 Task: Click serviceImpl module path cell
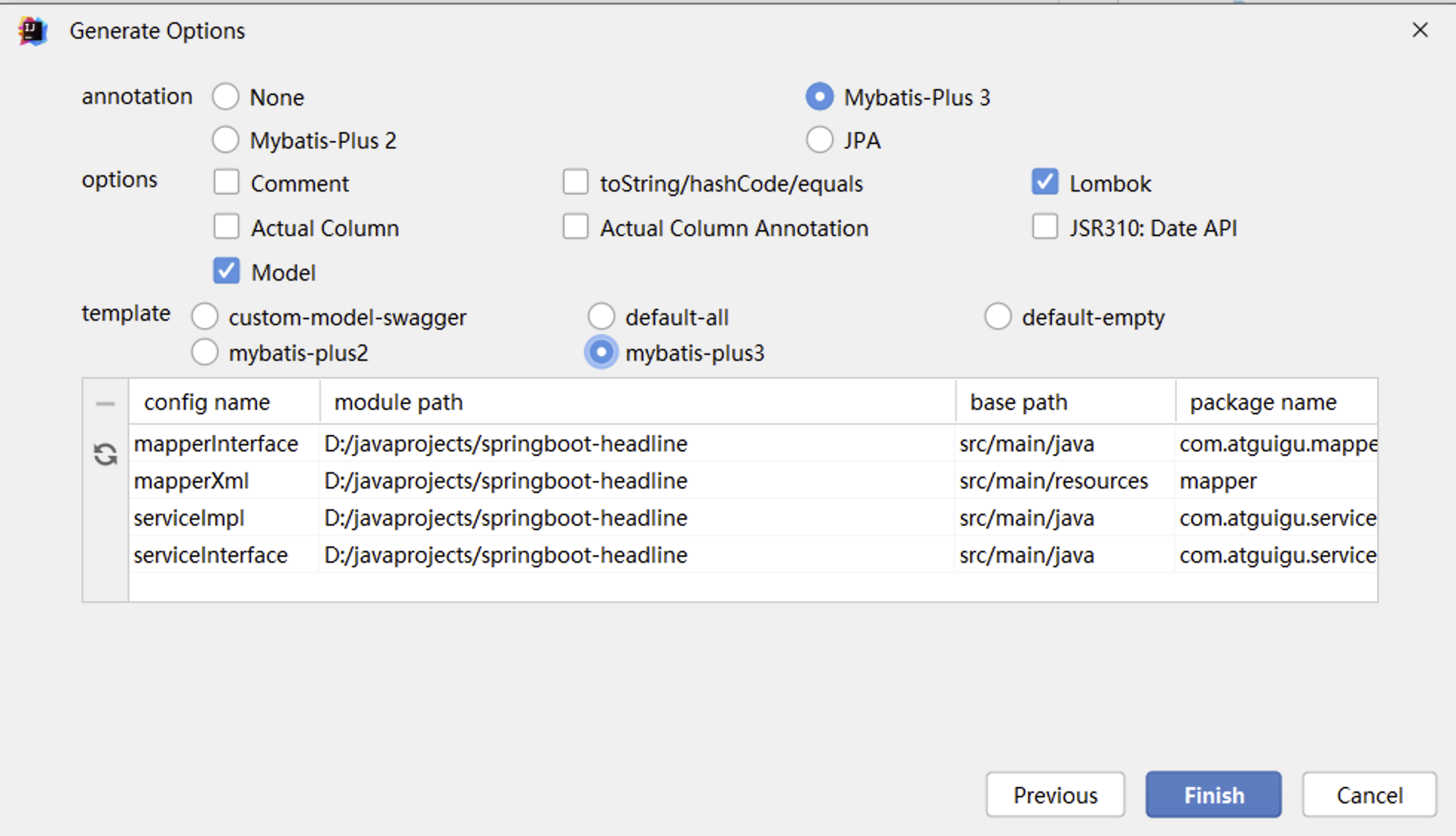click(x=505, y=518)
